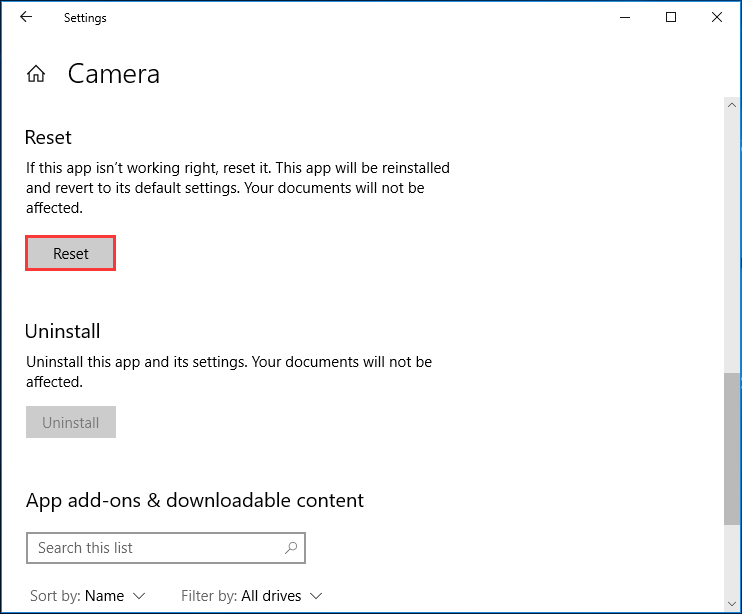Expand the chevron next to Sort by Name

coord(139,596)
